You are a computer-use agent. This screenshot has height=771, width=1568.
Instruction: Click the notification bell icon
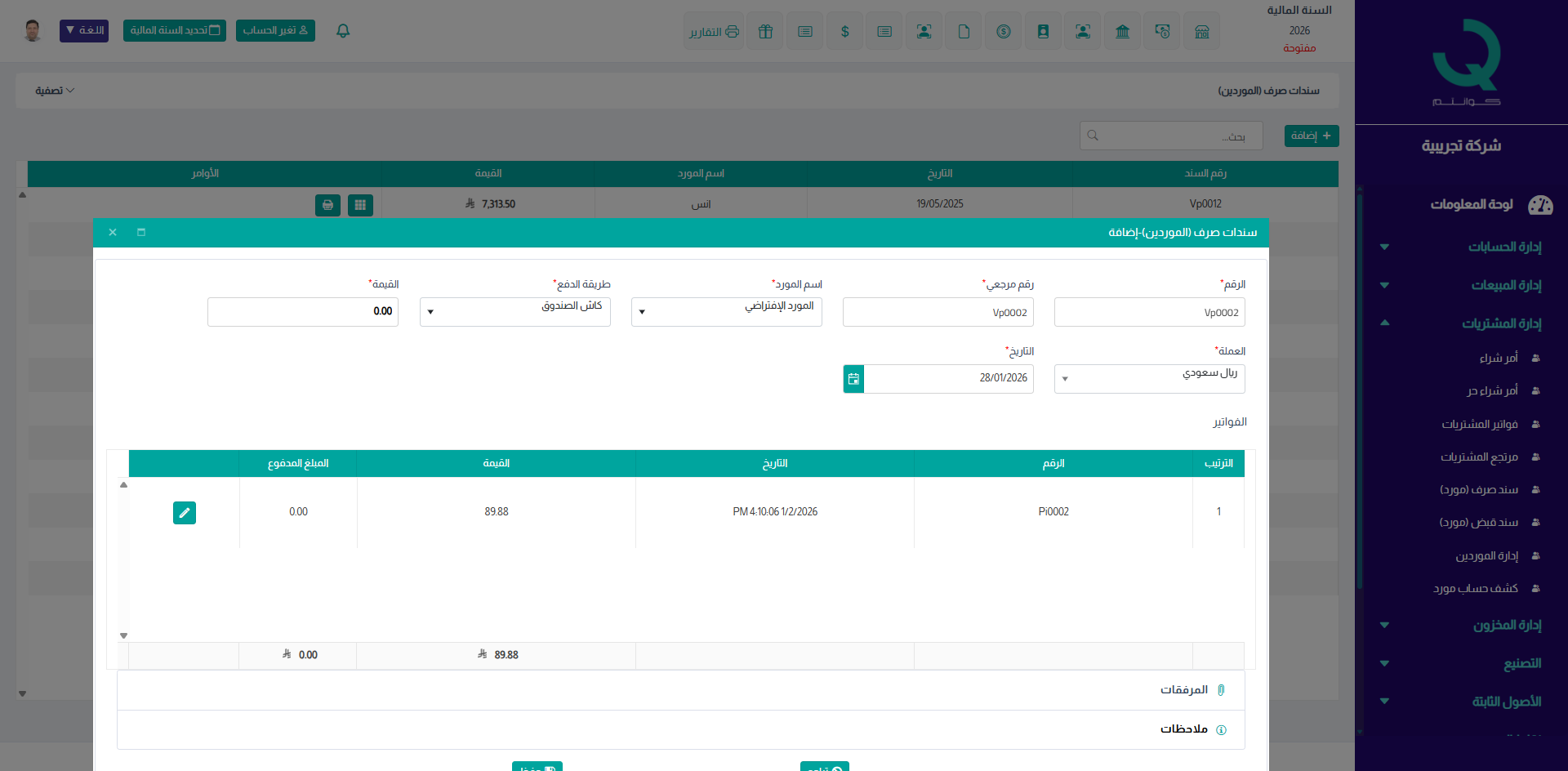click(343, 31)
